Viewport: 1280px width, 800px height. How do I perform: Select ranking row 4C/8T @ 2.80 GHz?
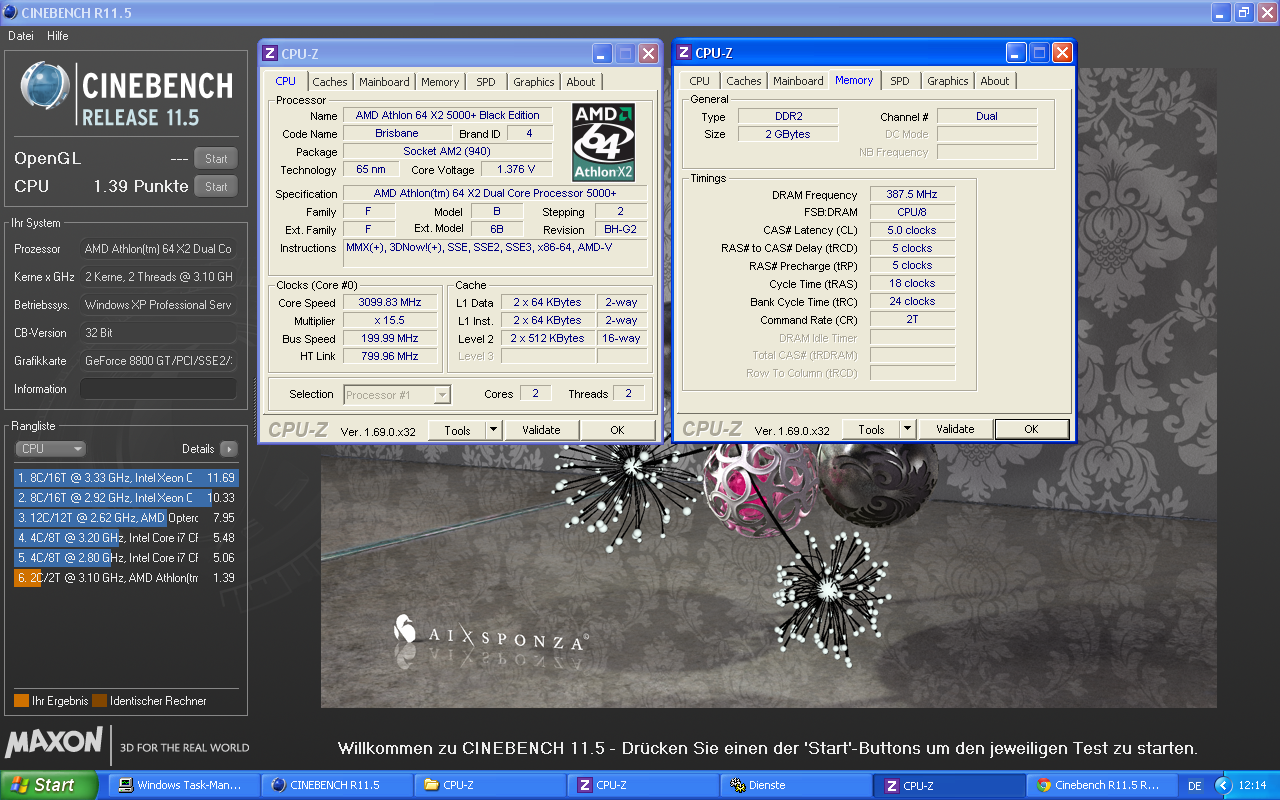126,558
